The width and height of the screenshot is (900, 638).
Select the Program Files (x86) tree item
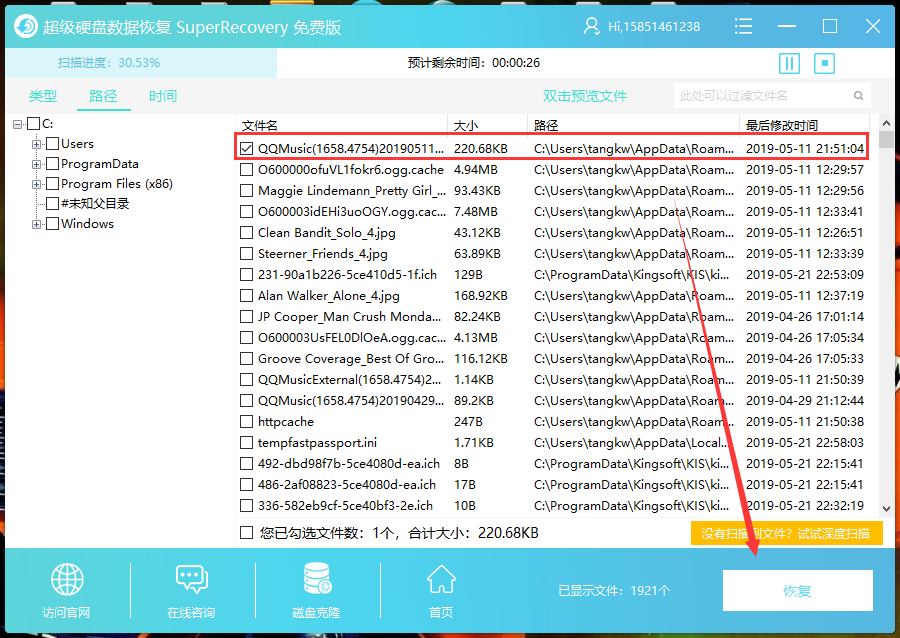[x=117, y=184]
